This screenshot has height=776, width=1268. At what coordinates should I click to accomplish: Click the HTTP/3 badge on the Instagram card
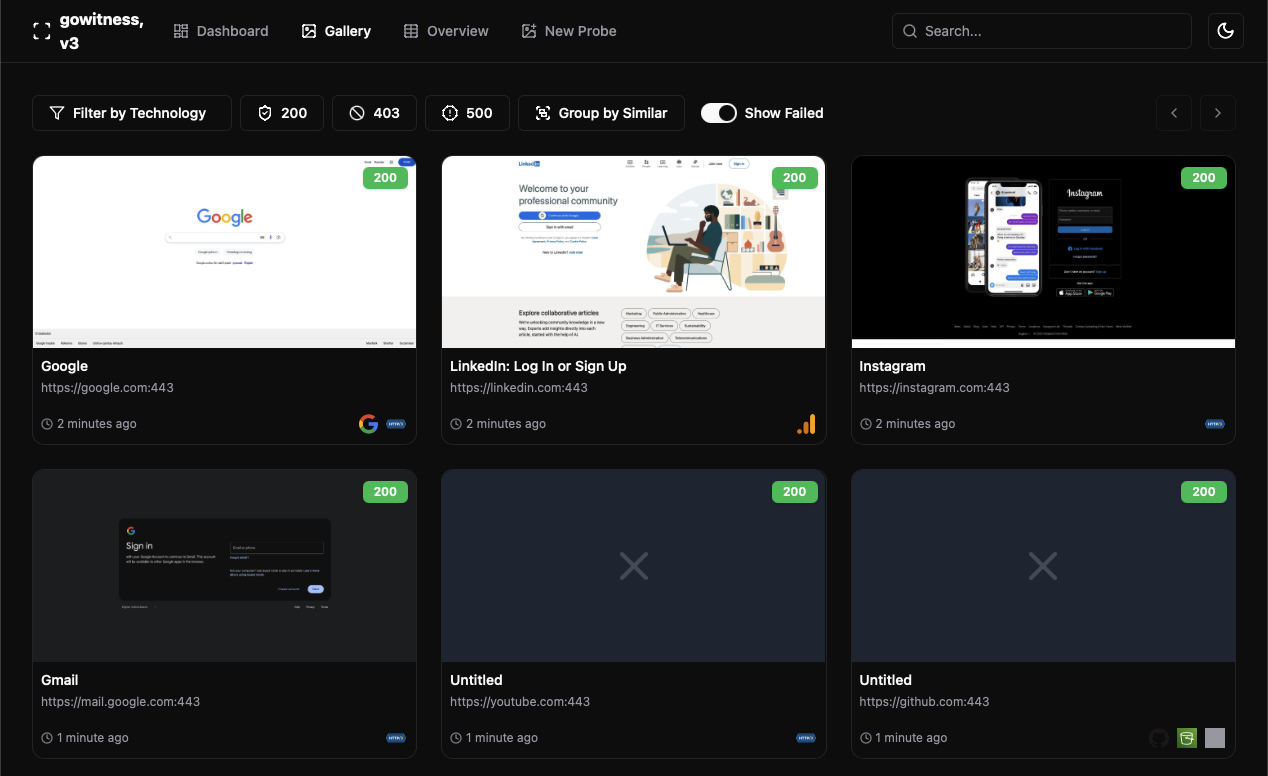(x=1215, y=424)
